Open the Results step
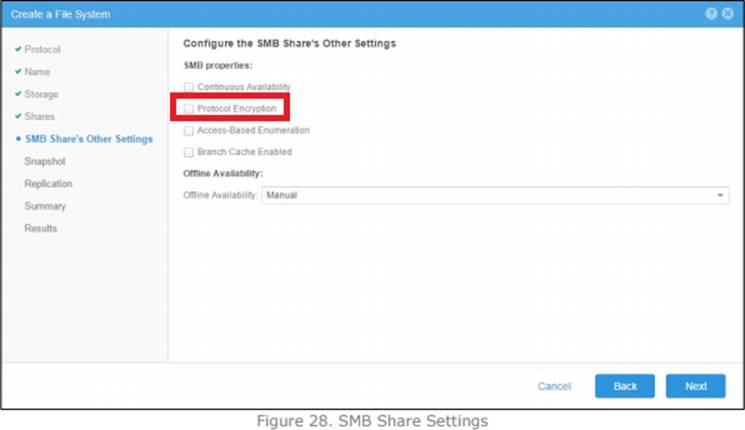 point(41,228)
